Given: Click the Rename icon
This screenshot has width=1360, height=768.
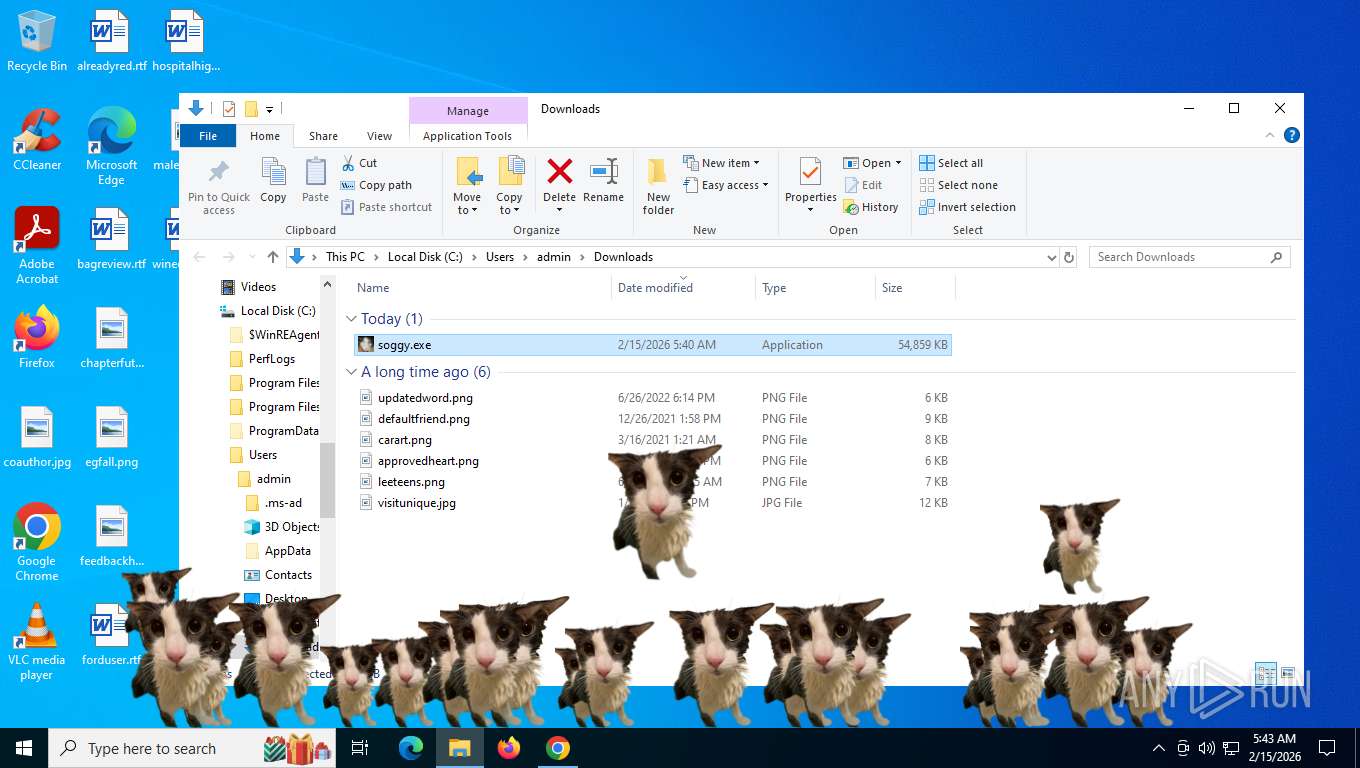Looking at the screenshot, I should 603,171.
